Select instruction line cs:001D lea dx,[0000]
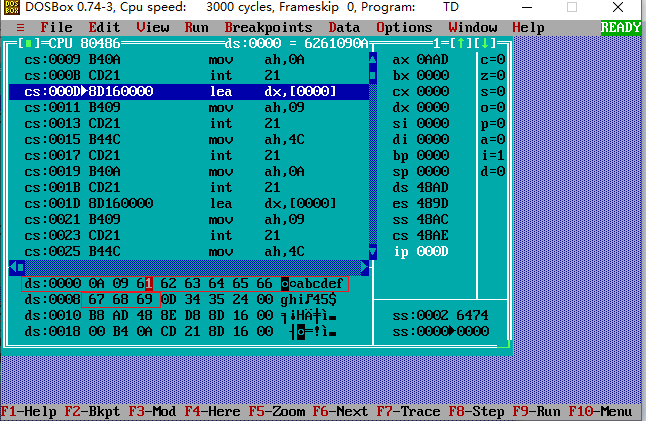 click(x=189, y=203)
